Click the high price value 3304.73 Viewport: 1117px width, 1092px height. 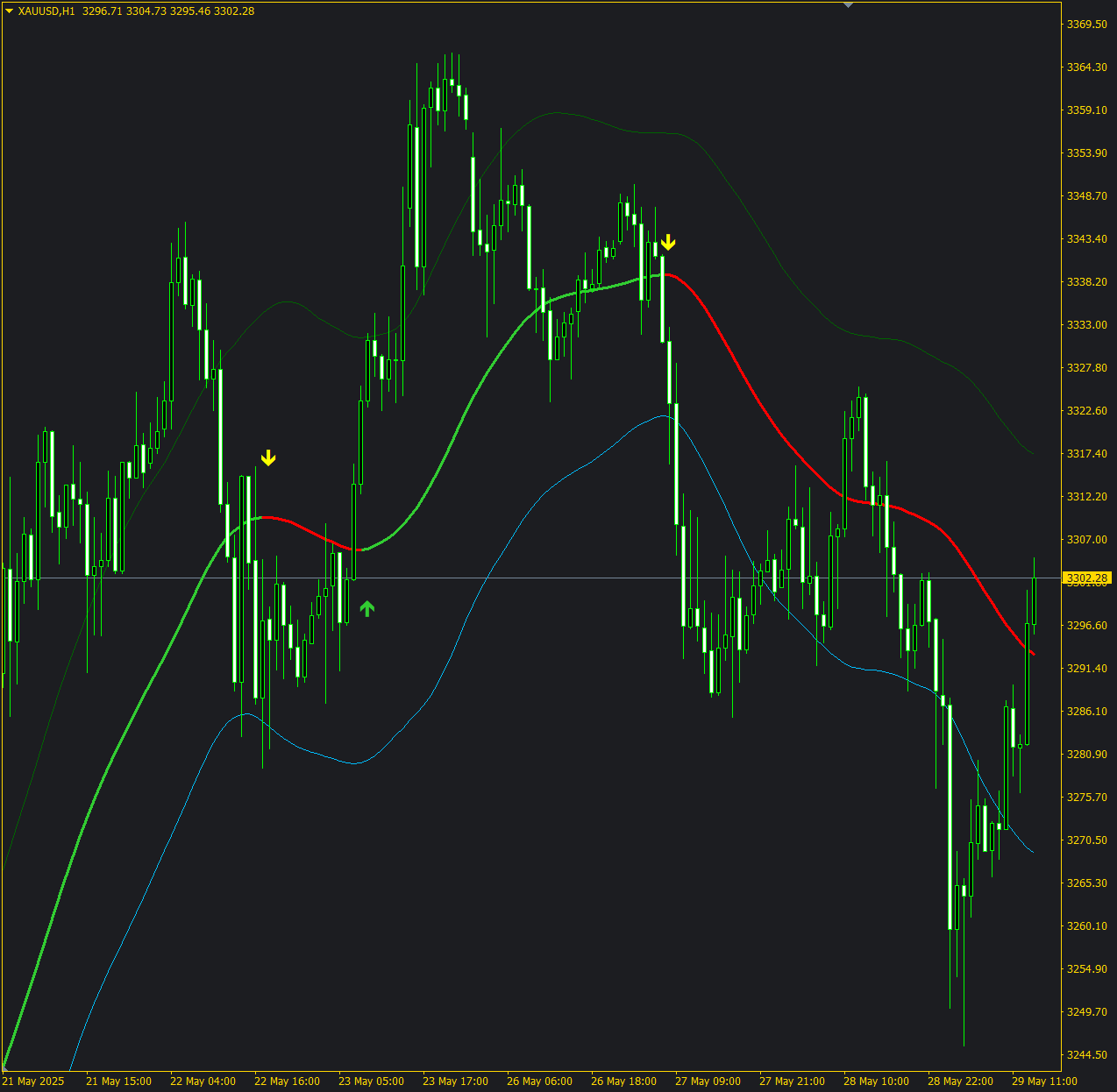(x=146, y=11)
